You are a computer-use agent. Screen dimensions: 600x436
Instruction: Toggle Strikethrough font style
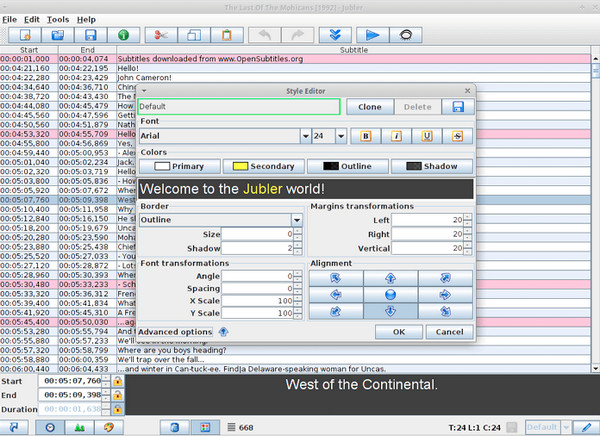click(x=458, y=136)
